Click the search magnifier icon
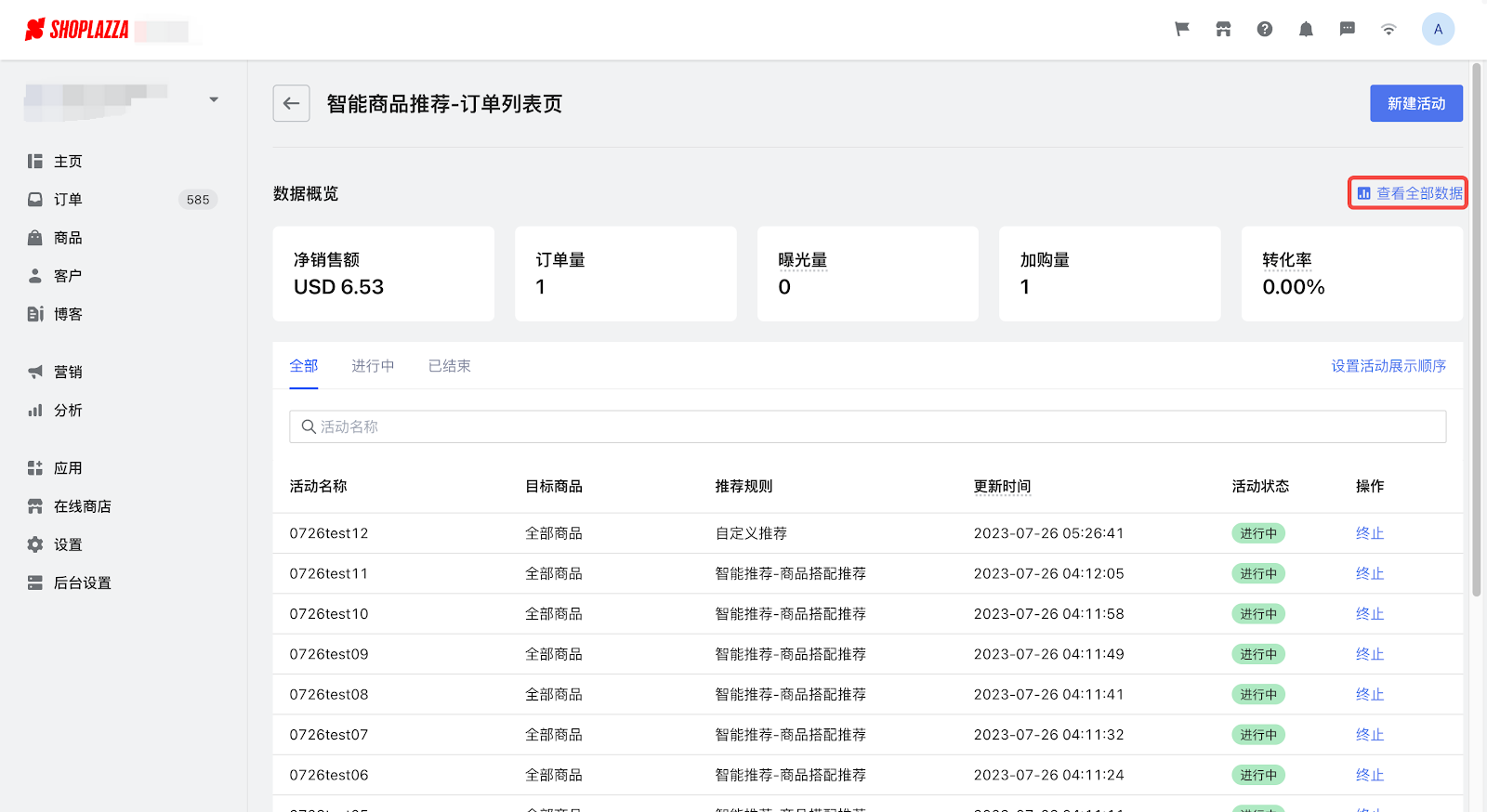 tap(309, 426)
